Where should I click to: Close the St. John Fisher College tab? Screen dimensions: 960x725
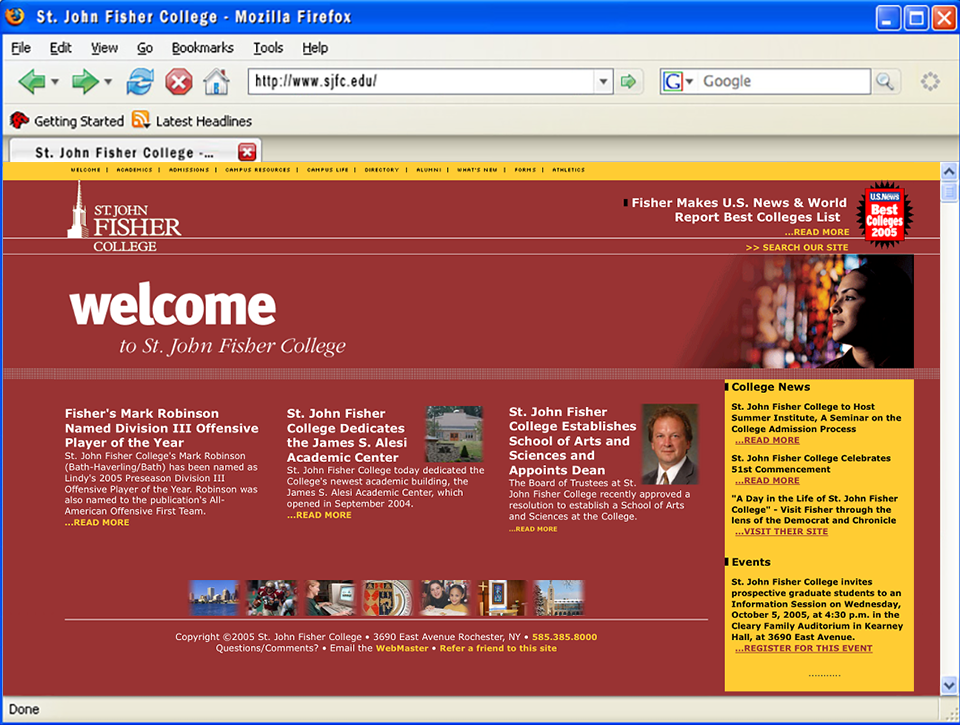247,152
